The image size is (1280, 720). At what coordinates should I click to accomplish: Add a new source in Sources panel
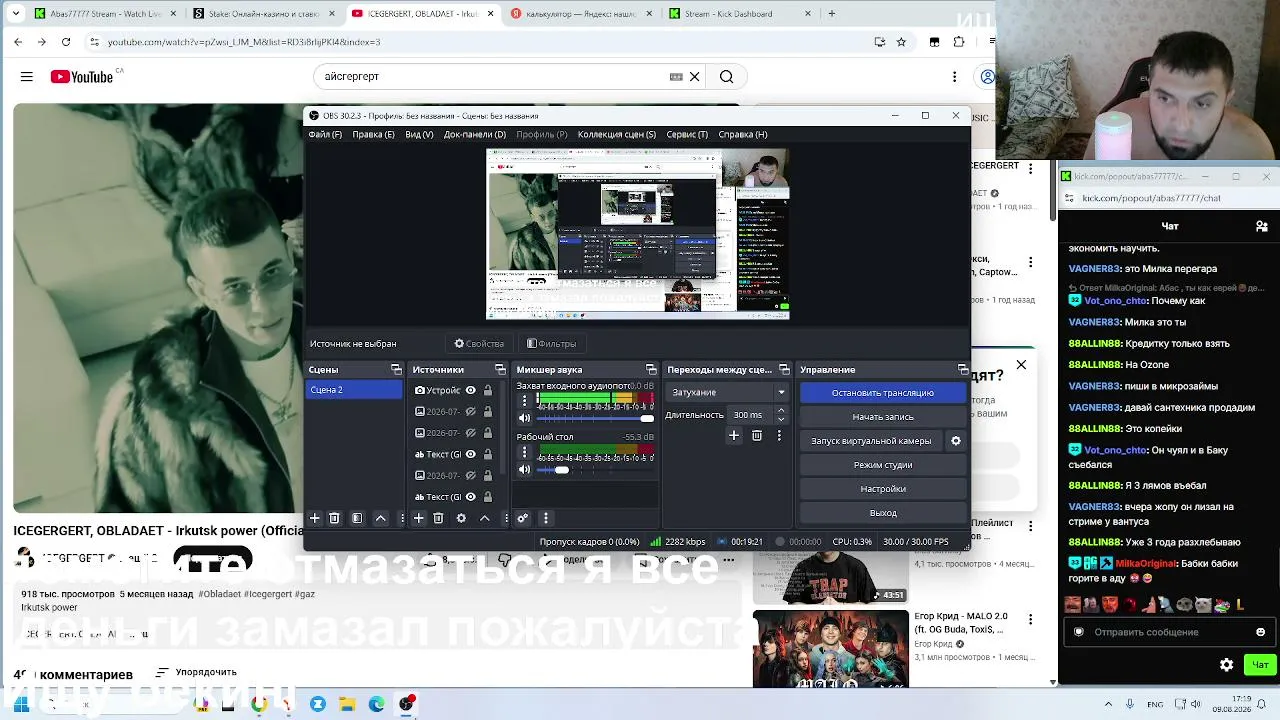(419, 518)
